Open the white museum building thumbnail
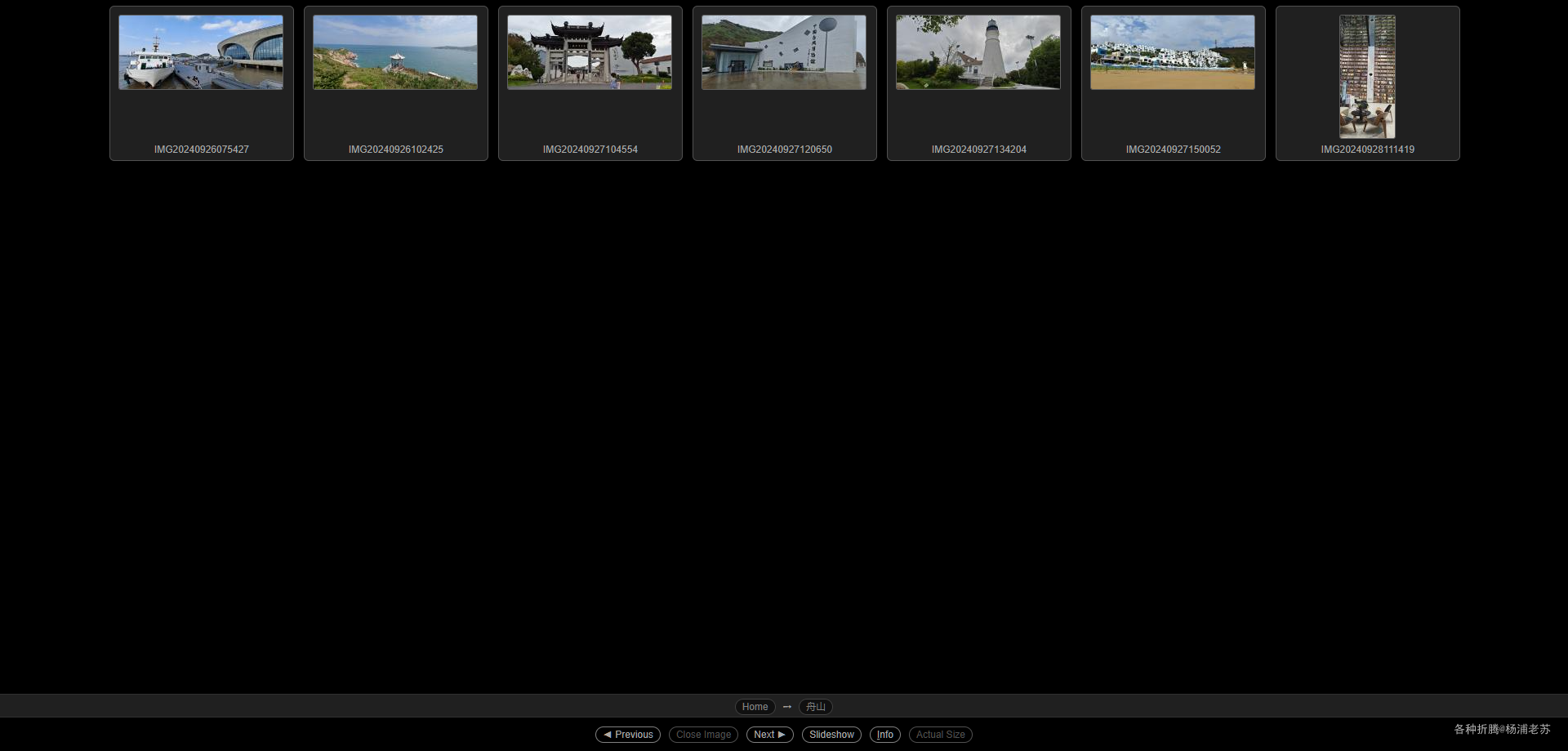 [784, 52]
